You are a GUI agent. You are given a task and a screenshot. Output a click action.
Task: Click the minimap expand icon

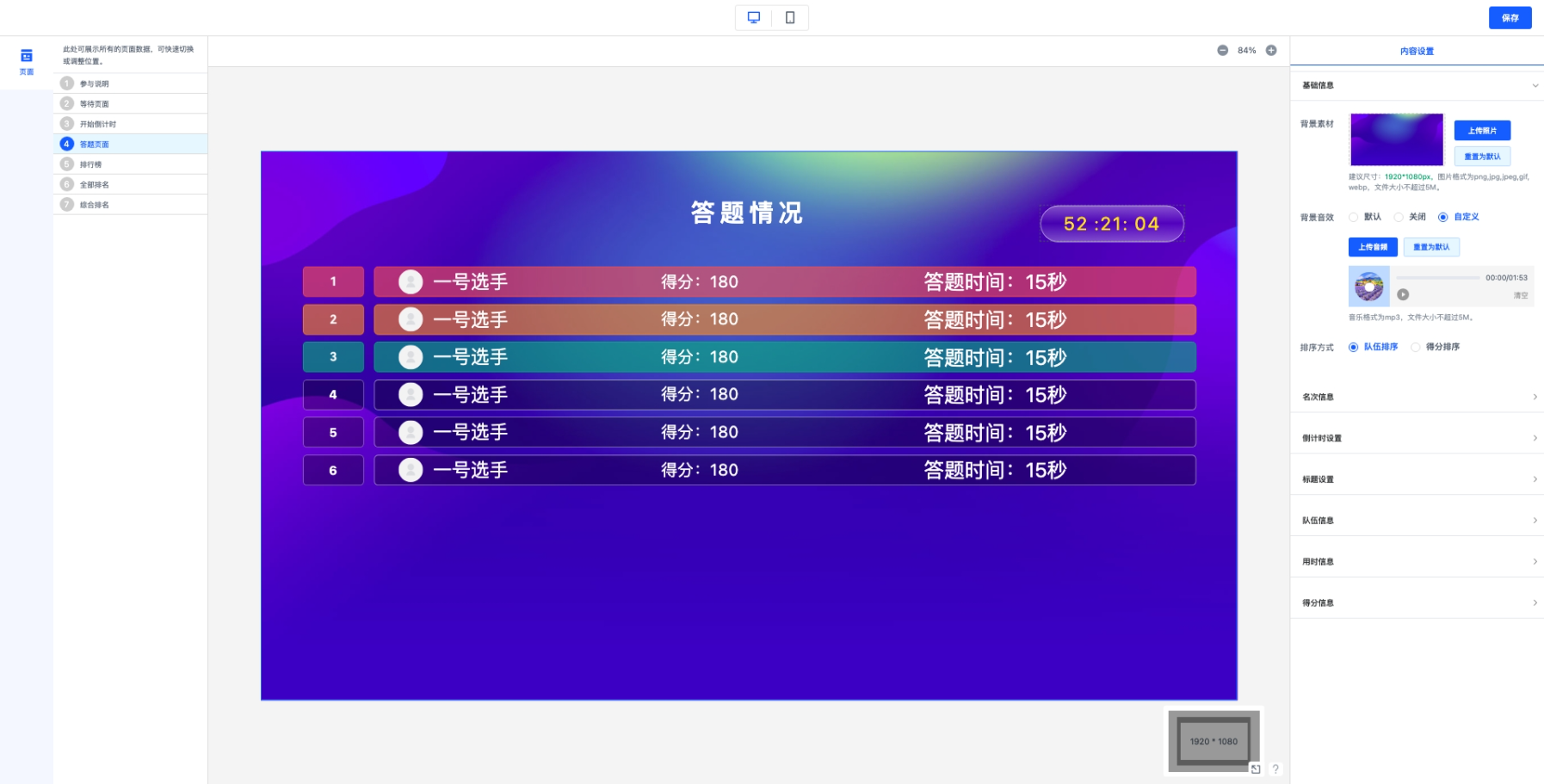coord(1256,769)
